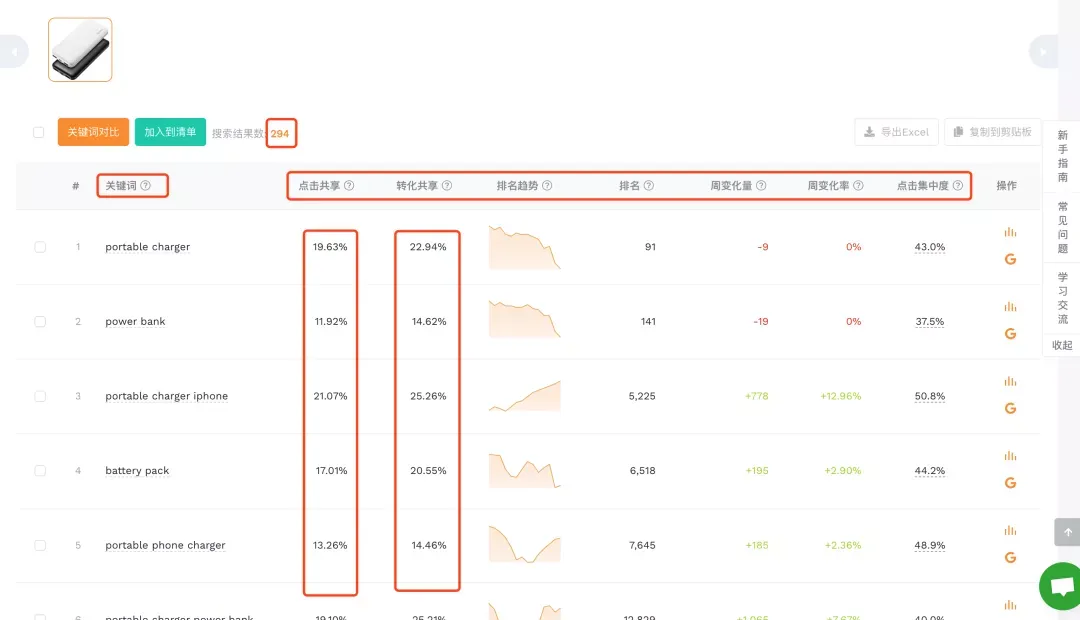The image size is (1080, 620).
Task: Click Google G icon for portable charger iphone row
Action: 1010,409
